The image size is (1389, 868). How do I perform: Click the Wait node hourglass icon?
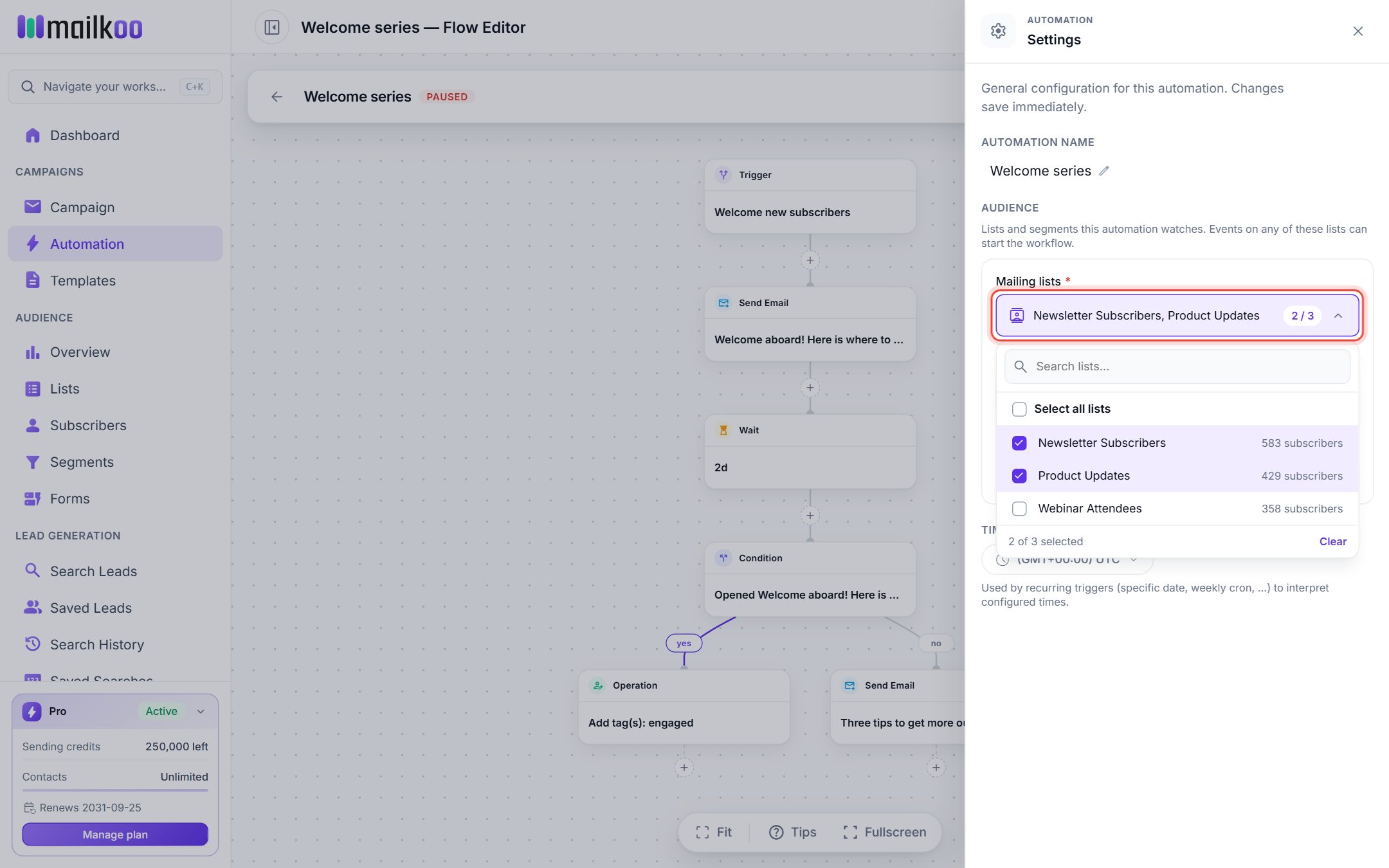click(x=723, y=430)
